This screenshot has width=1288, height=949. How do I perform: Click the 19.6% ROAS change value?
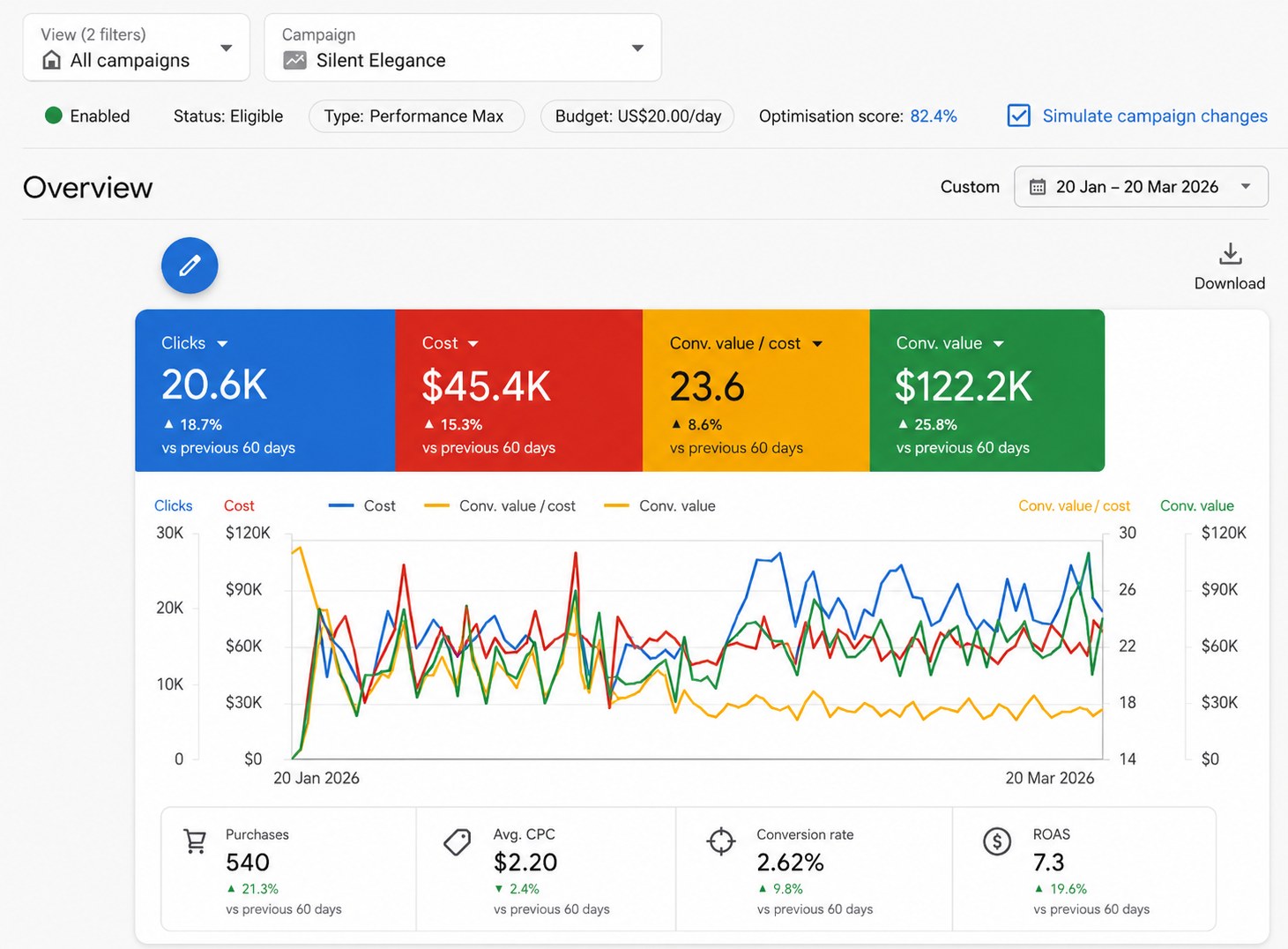[x=1068, y=889]
